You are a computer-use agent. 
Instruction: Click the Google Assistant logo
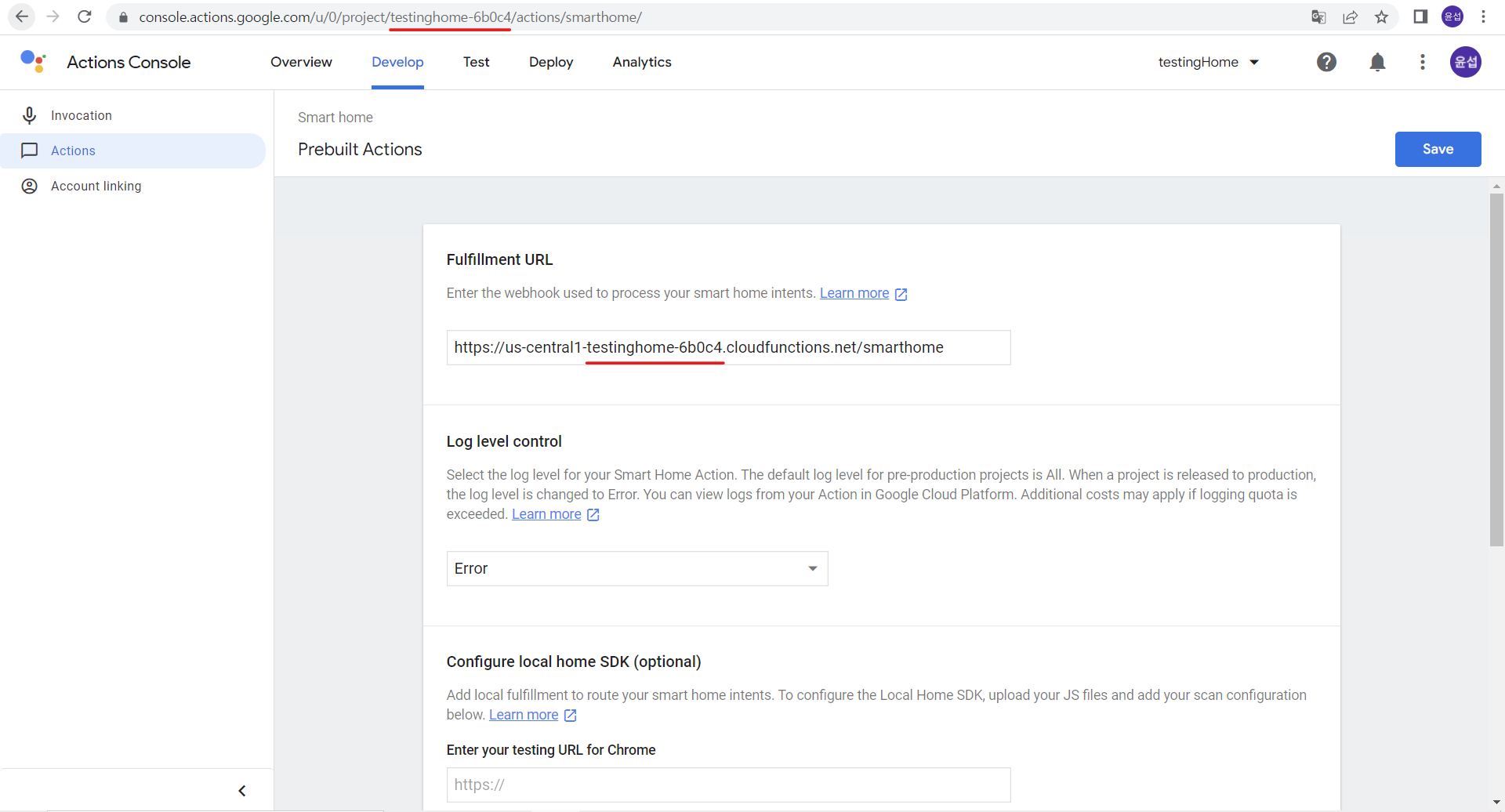pos(33,62)
